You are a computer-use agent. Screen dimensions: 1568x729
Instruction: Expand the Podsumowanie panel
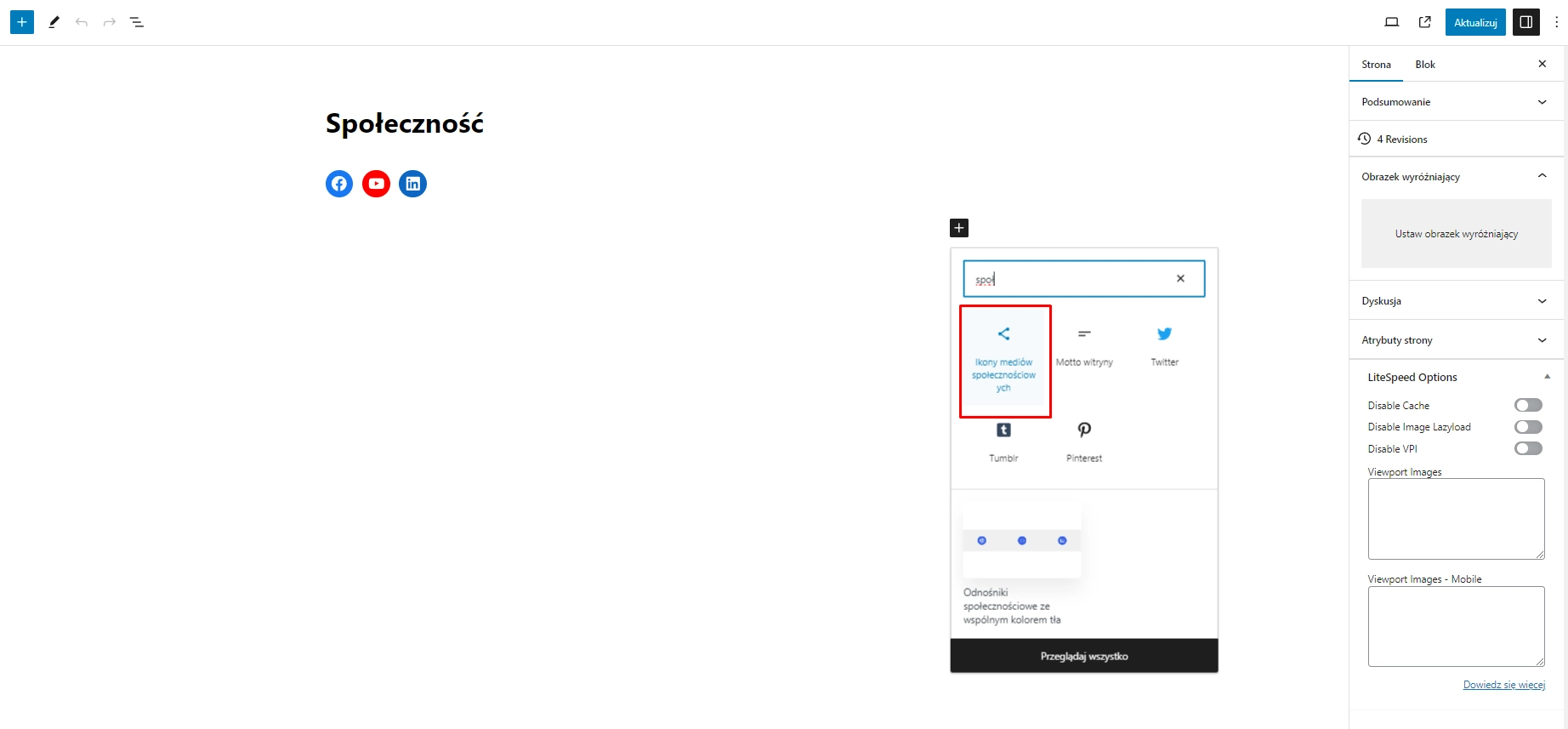1456,102
